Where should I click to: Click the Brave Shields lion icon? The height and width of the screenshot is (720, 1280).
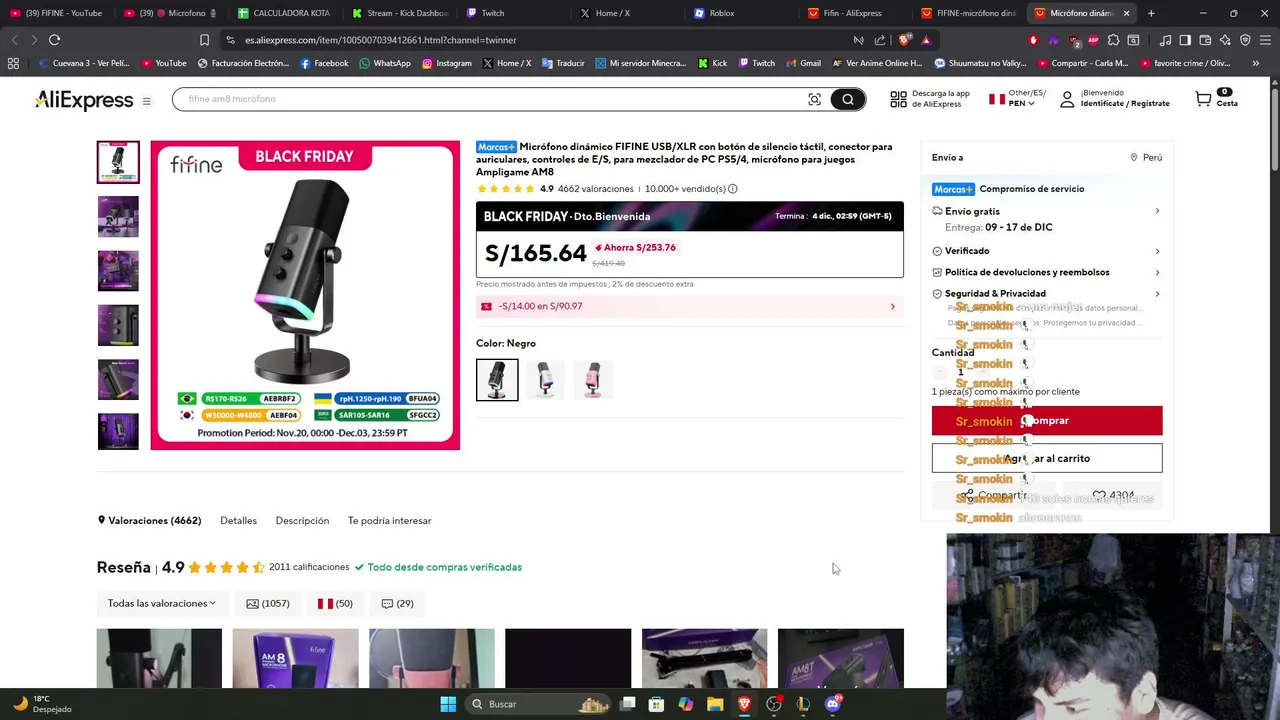click(x=905, y=40)
